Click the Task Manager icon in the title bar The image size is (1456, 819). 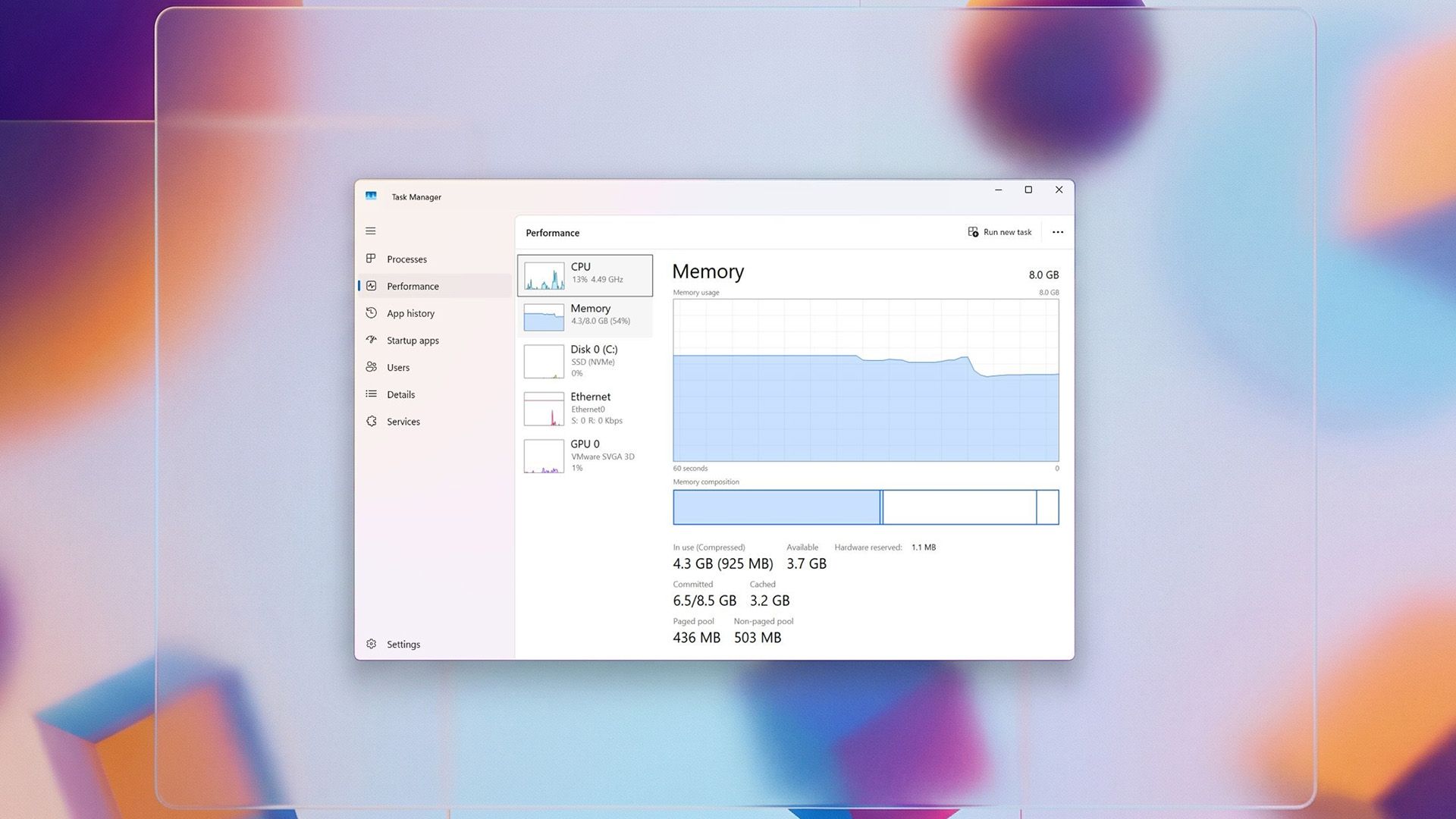pos(372,196)
